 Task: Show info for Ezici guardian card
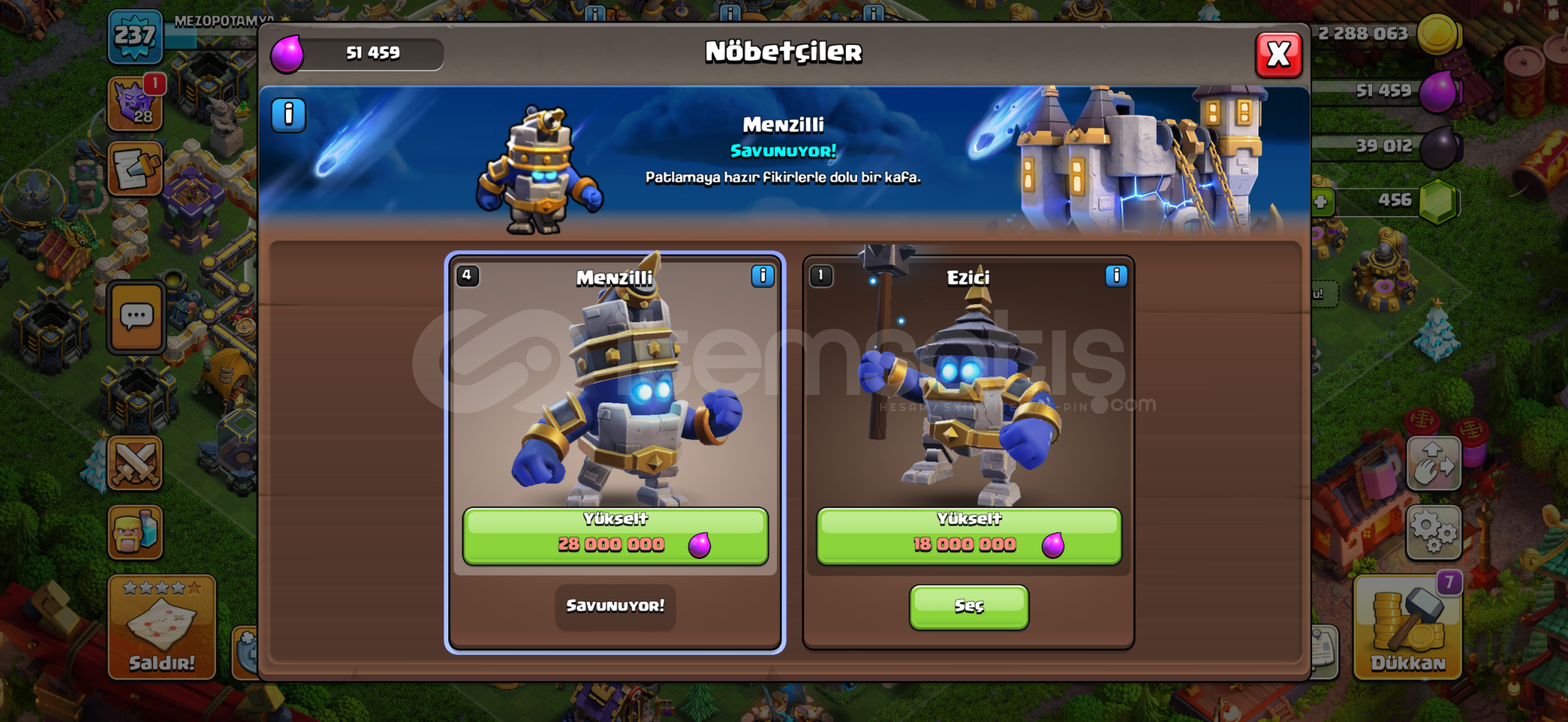(1116, 276)
